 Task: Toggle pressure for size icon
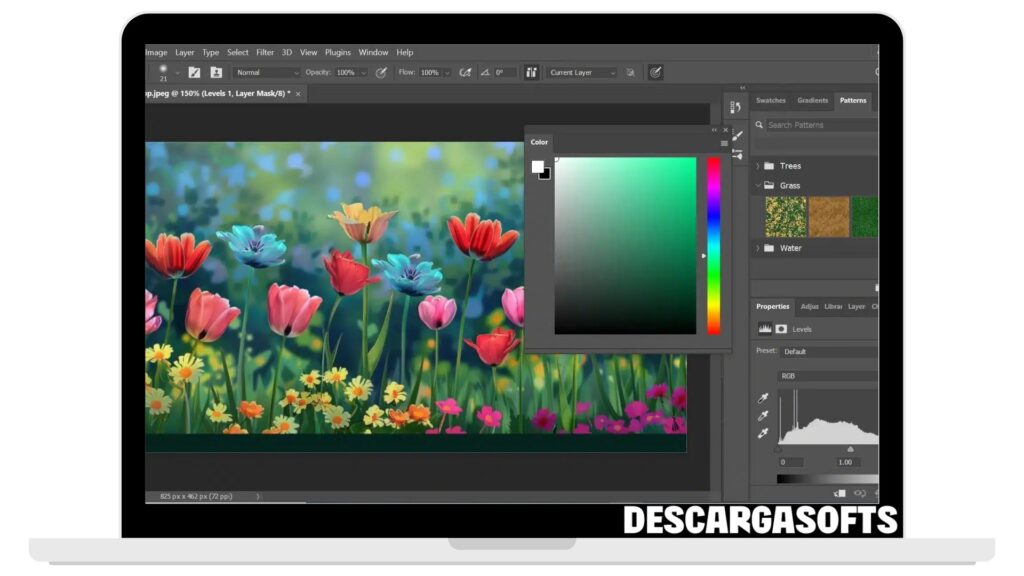pos(655,72)
